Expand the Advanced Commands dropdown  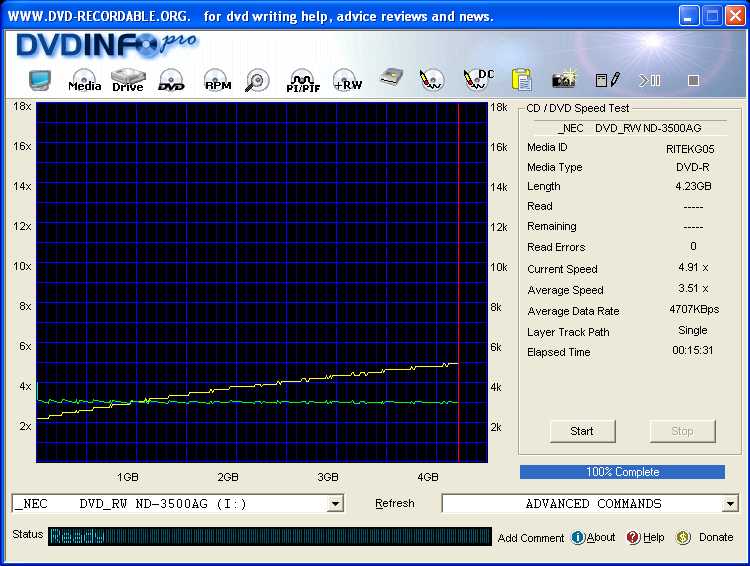pyautogui.click(x=730, y=503)
